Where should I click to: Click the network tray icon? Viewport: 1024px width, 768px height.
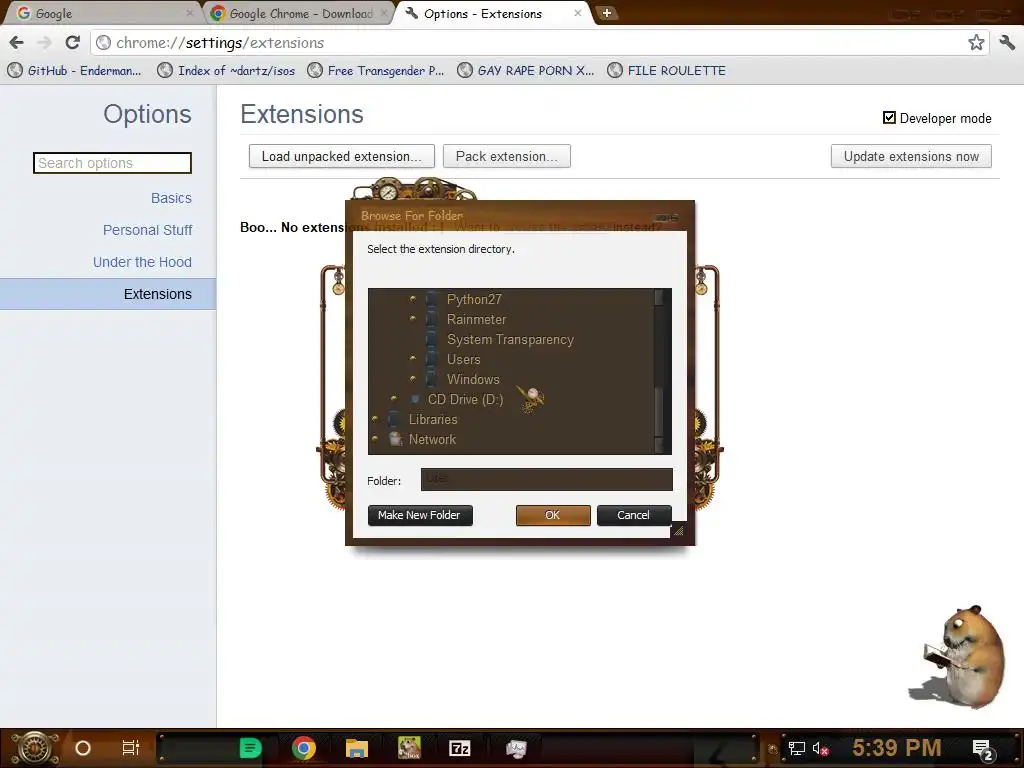(x=796, y=748)
